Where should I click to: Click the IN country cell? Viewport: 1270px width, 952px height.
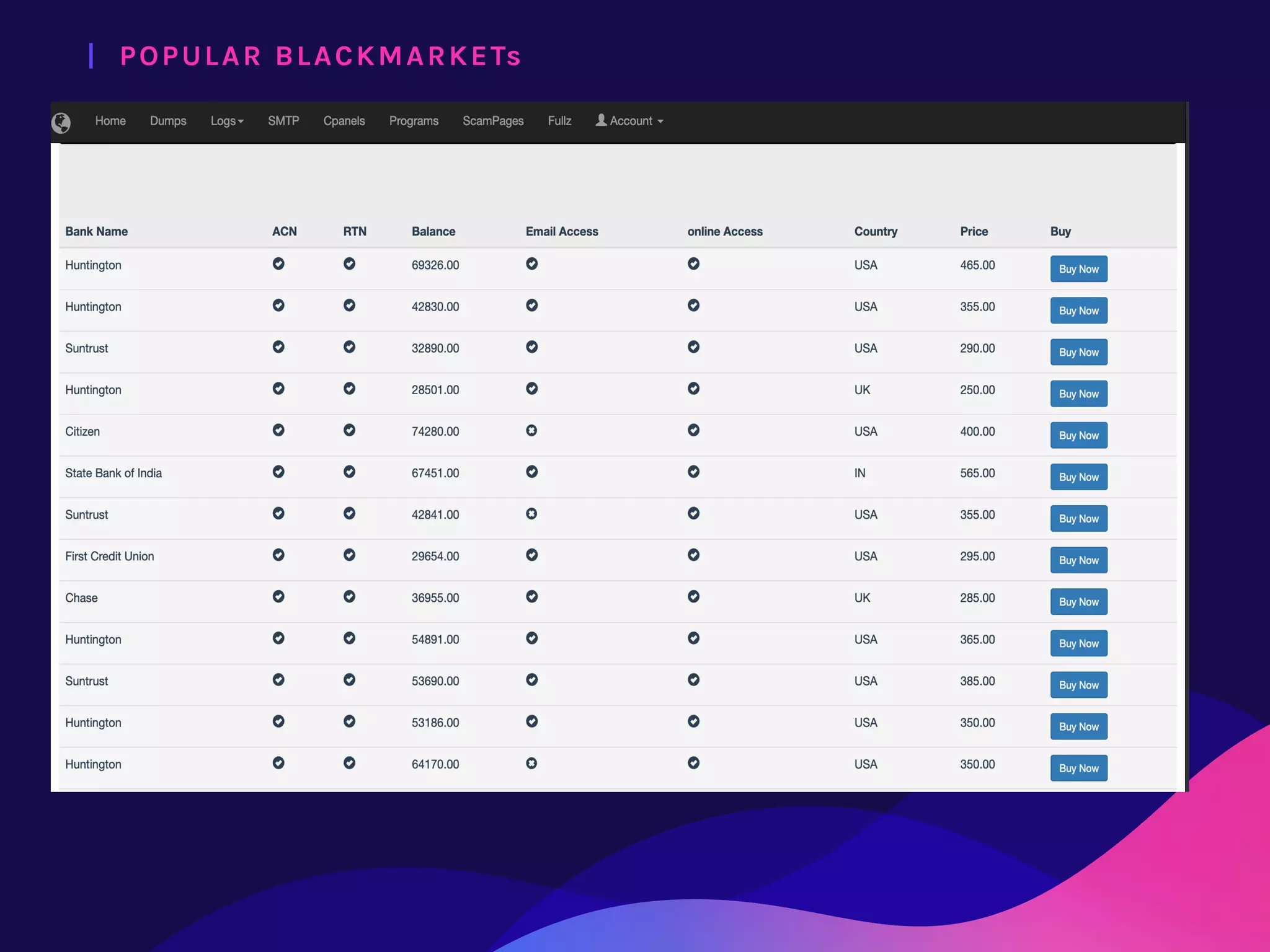859,473
